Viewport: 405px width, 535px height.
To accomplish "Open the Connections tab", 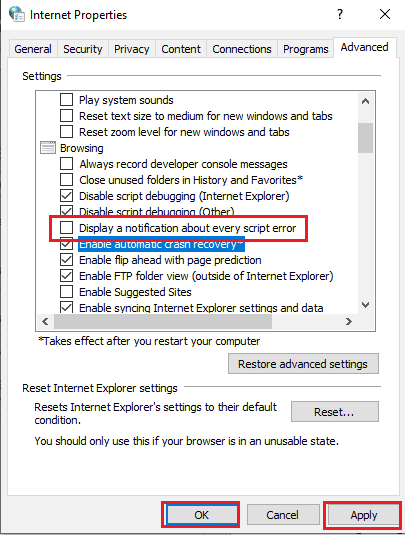I will tap(242, 49).
